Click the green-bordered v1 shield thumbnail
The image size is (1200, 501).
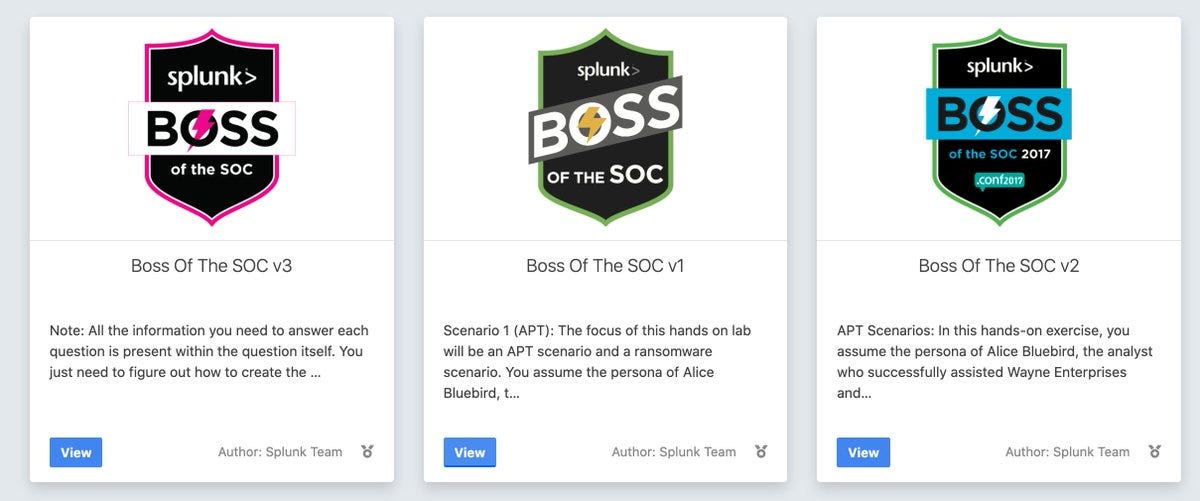click(605, 125)
